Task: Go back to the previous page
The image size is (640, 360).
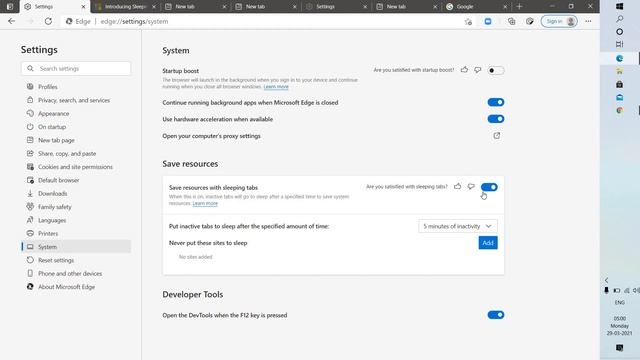Action: (x=11, y=21)
